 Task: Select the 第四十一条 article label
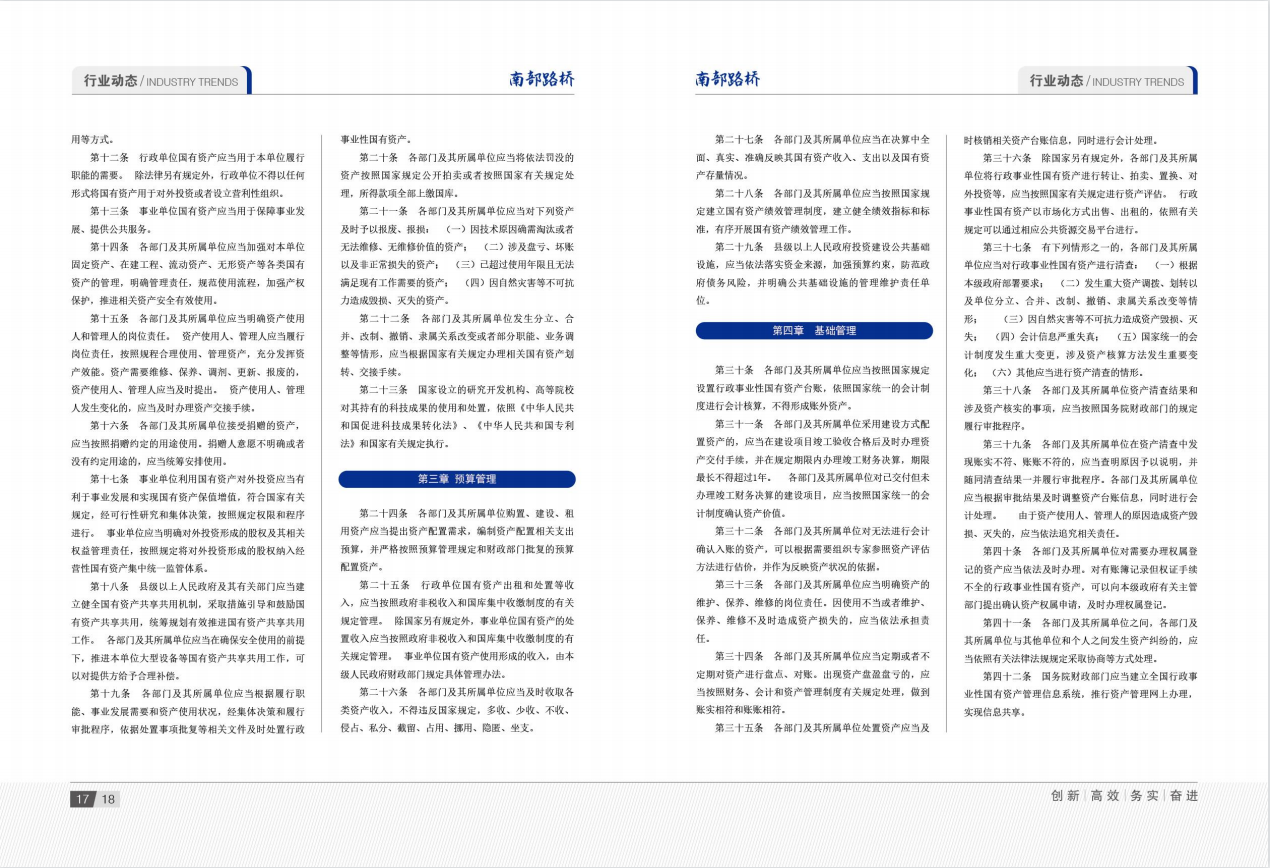coord(1008,622)
